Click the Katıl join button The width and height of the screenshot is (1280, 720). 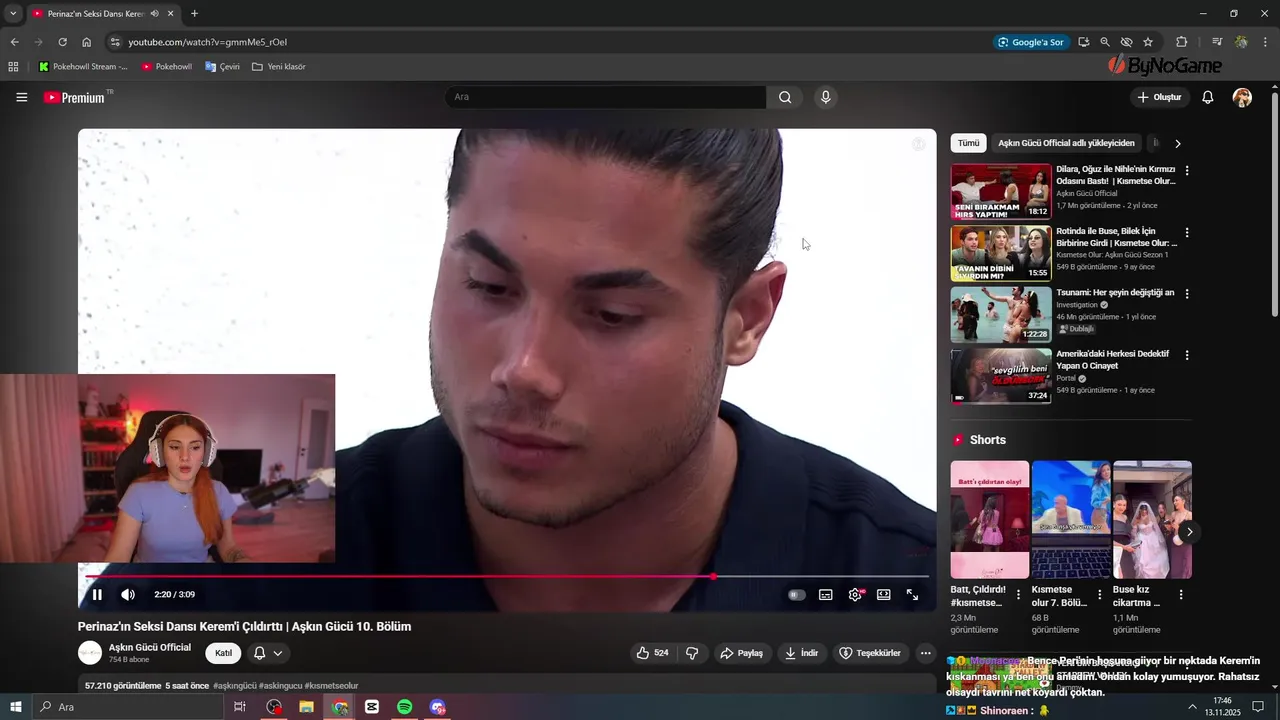pos(224,653)
